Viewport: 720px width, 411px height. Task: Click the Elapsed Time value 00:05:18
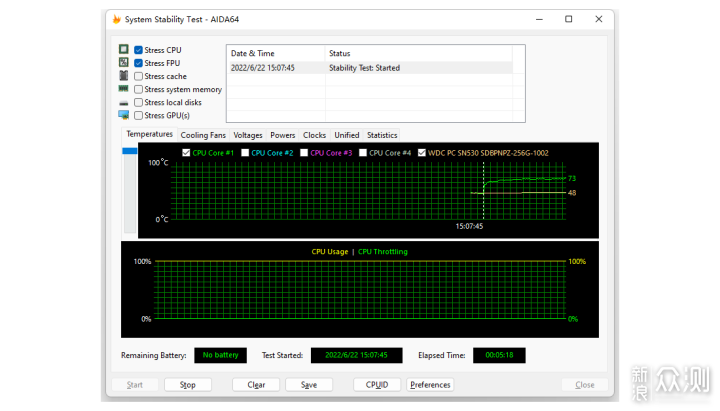pyautogui.click(x=499, y=355)
